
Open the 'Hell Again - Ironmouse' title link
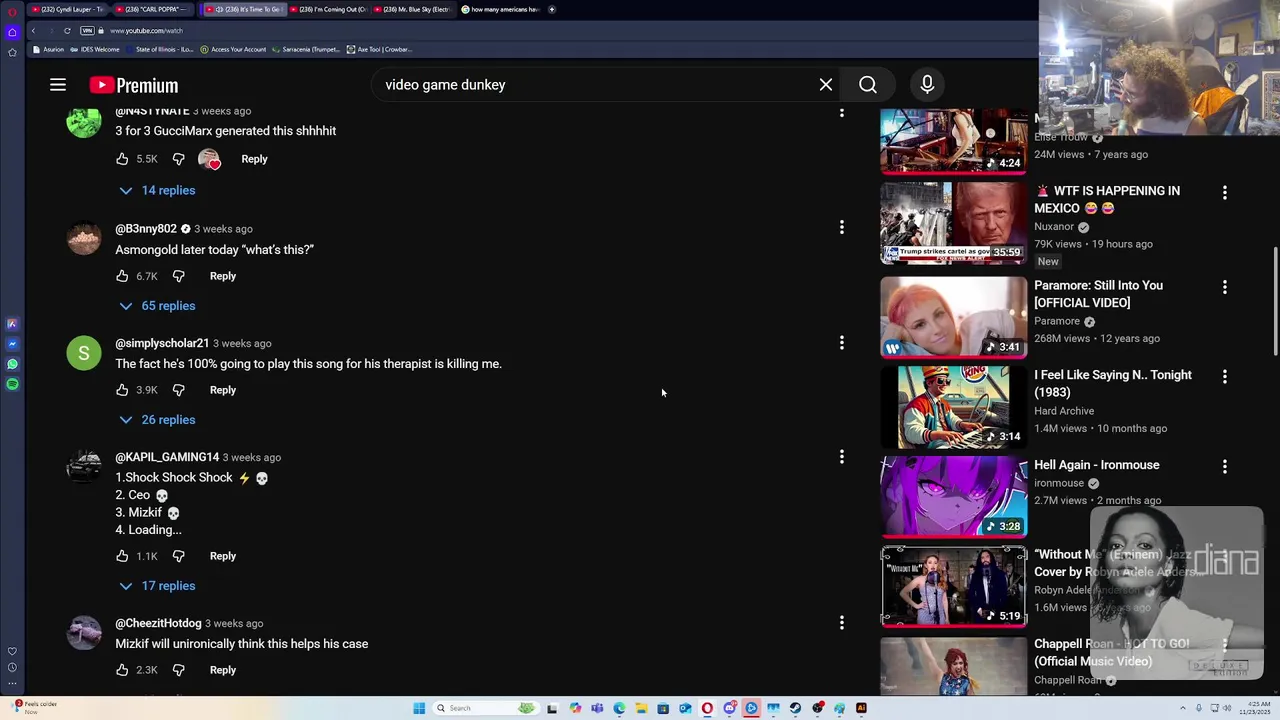pos(1097,465)
